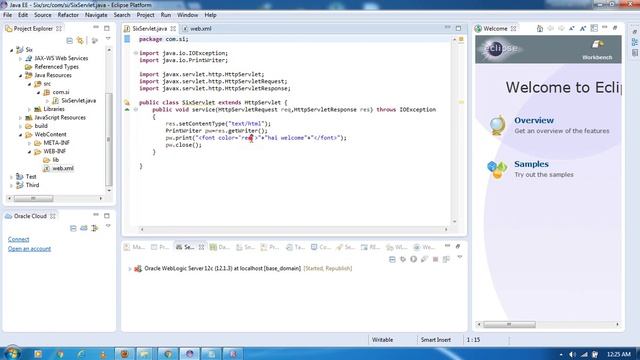Reduce font size icon in Welcome toolbar
640x360 pixels.
coord(571,28)
